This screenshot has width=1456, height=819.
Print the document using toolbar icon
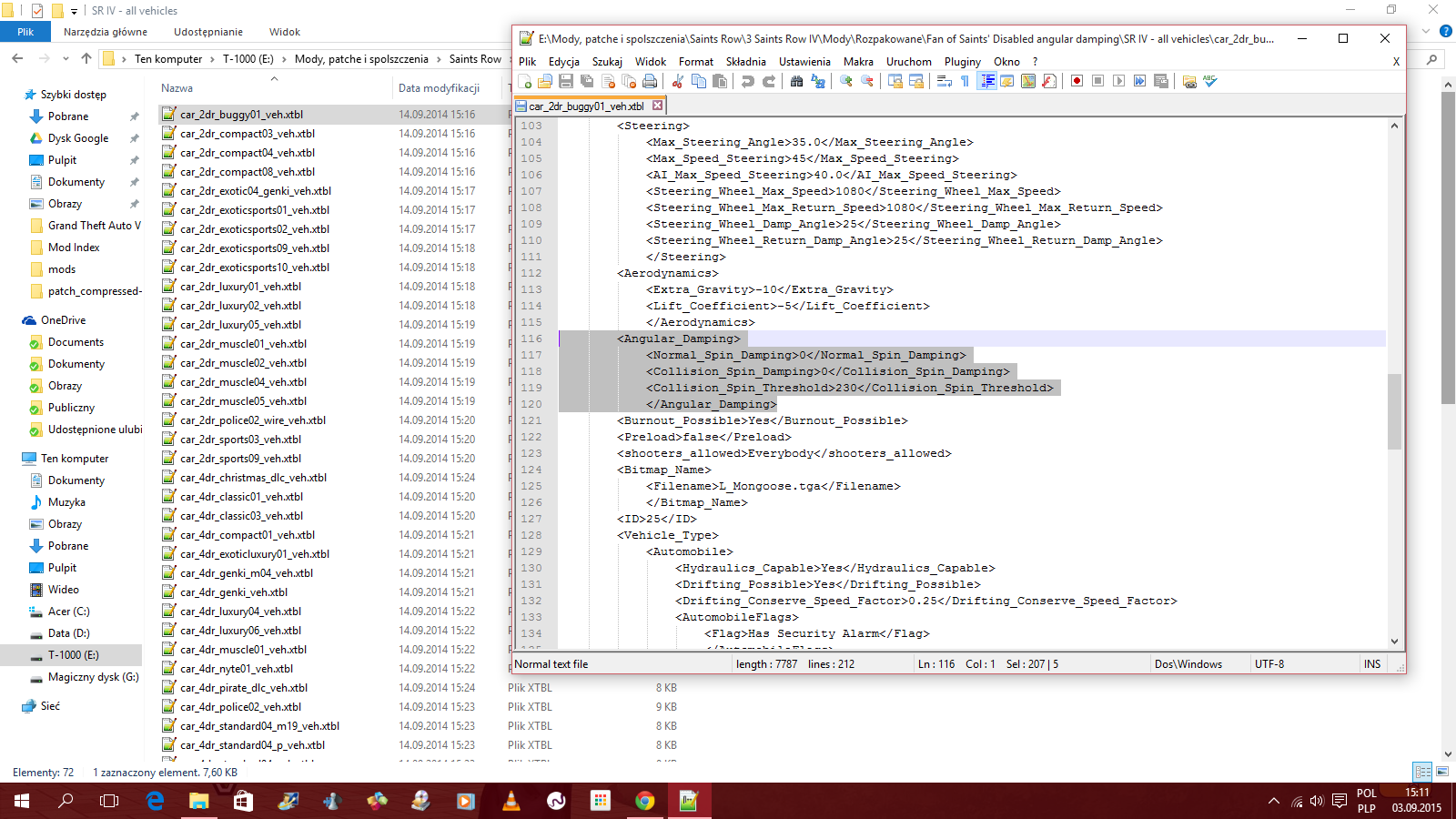coord(650,81)
